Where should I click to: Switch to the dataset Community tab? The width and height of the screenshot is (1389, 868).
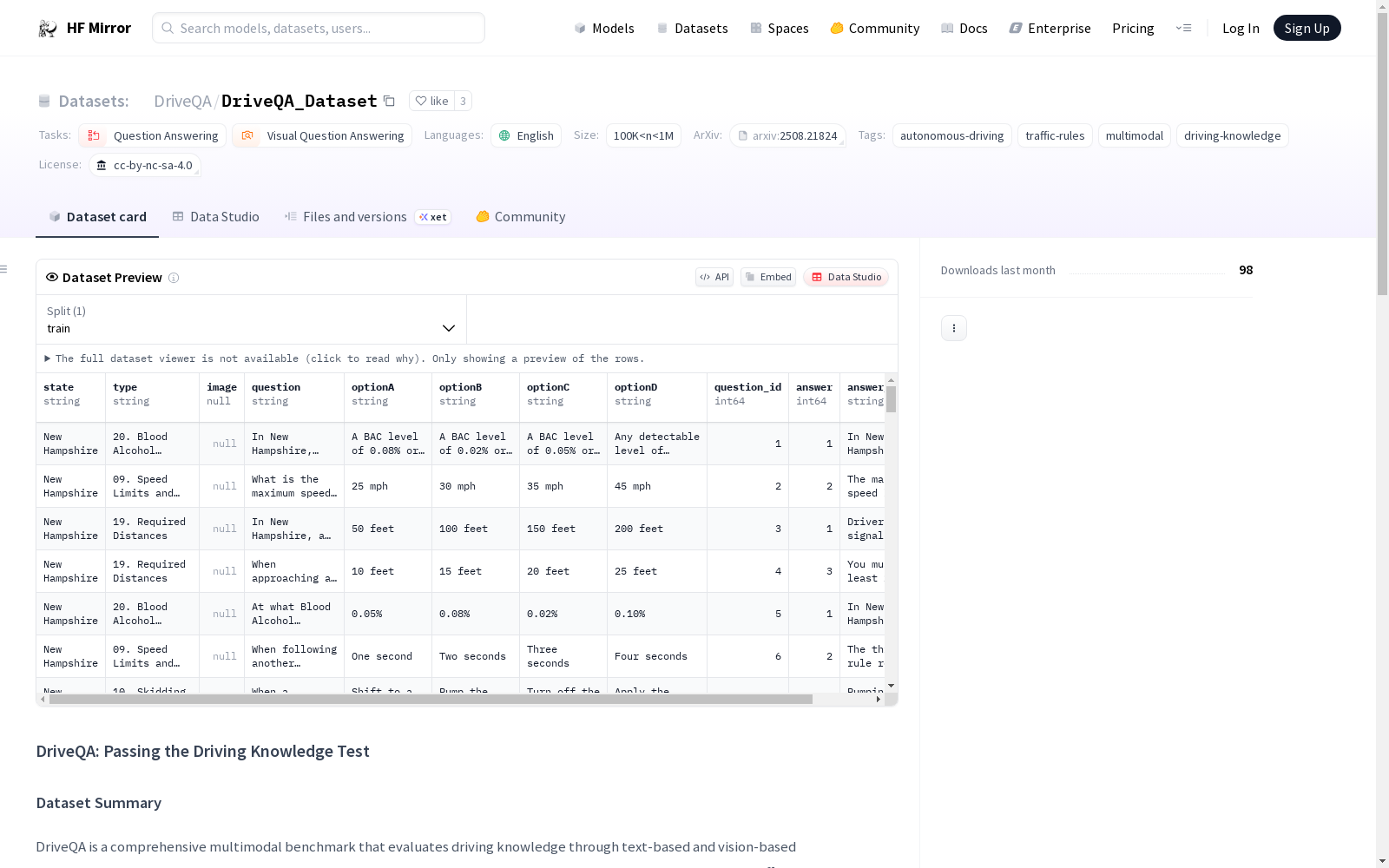point(520,217)
